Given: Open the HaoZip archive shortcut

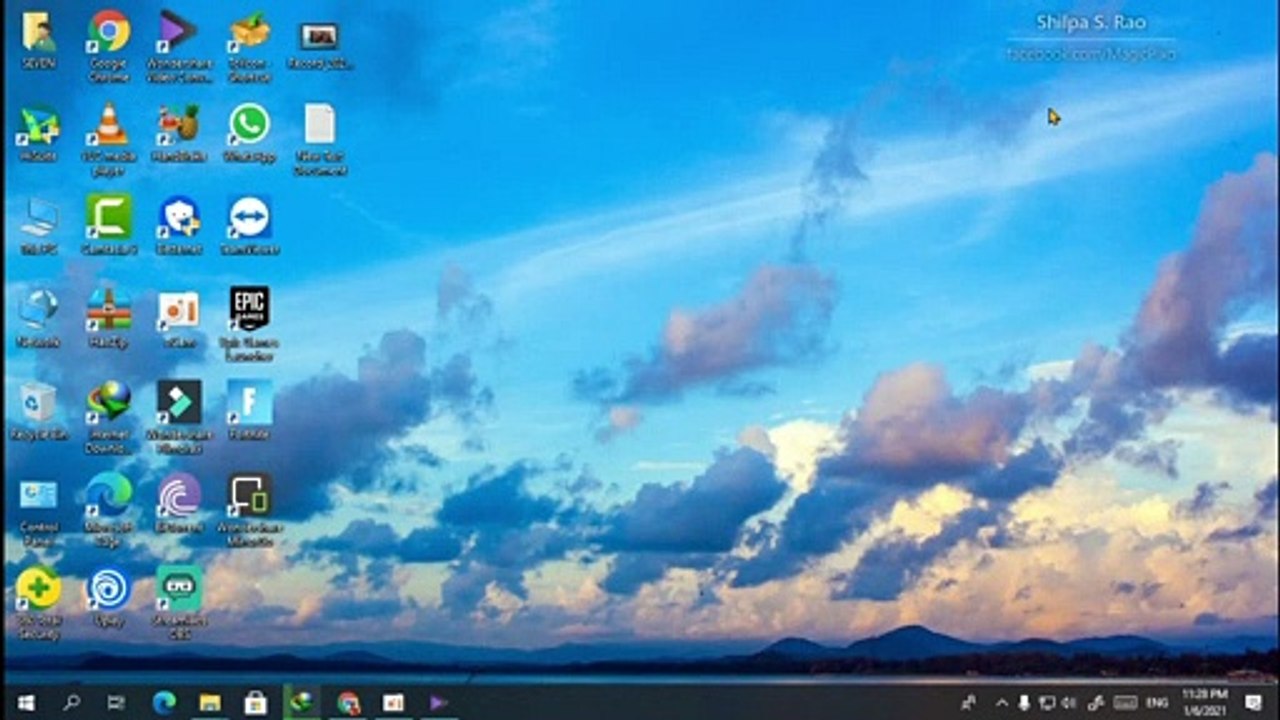Looking at the screenshot, I should point(109,318).
